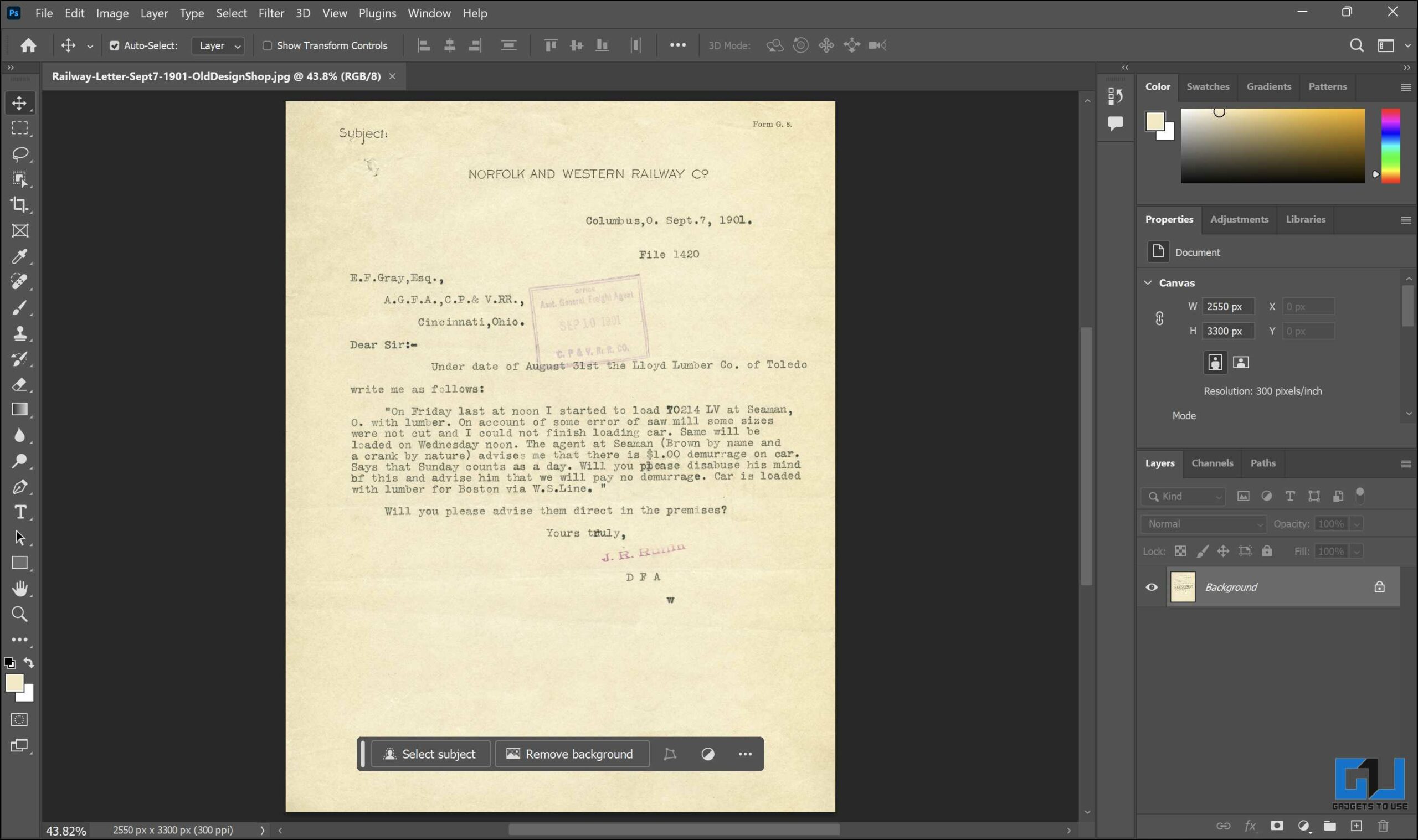Select the Eyedropper tool
Screen dimensions: 1418x840
20,256
